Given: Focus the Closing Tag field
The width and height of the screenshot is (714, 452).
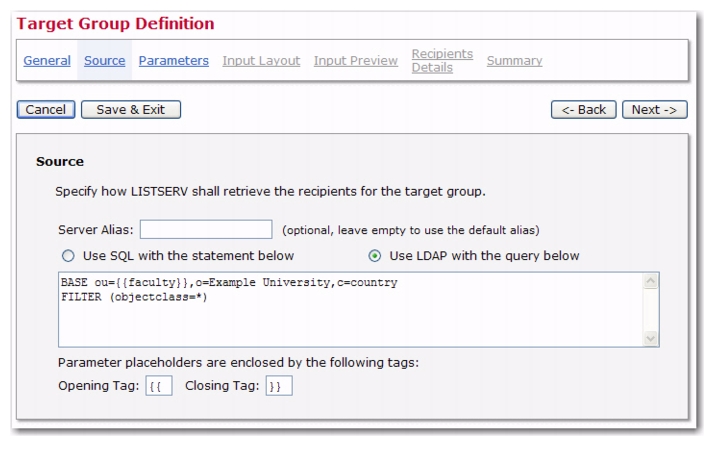Looking at the screenshot, I should coord(279,386).
